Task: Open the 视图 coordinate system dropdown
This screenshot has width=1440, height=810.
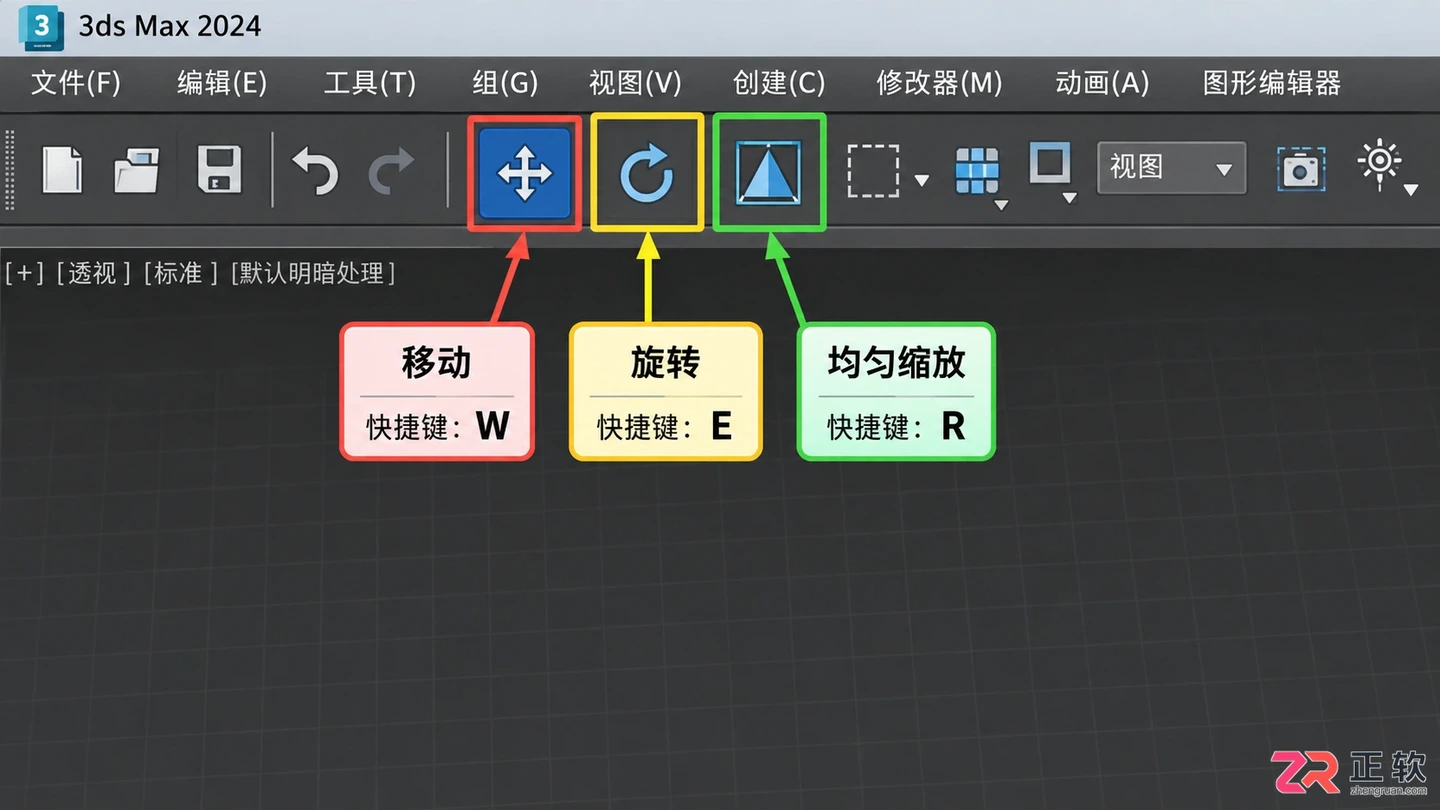Action: (x=1172, y=168)
